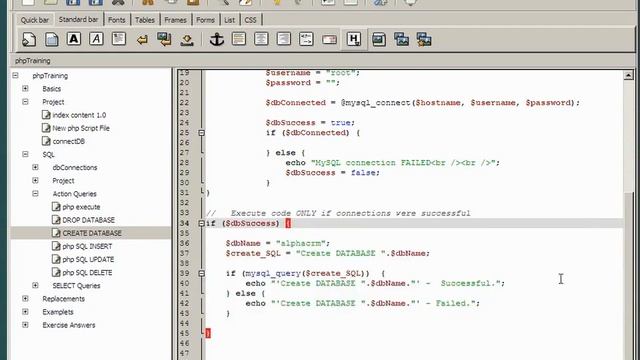Collapse code fold at line 34
Screen dimensions: 640x360
[201, 223]
